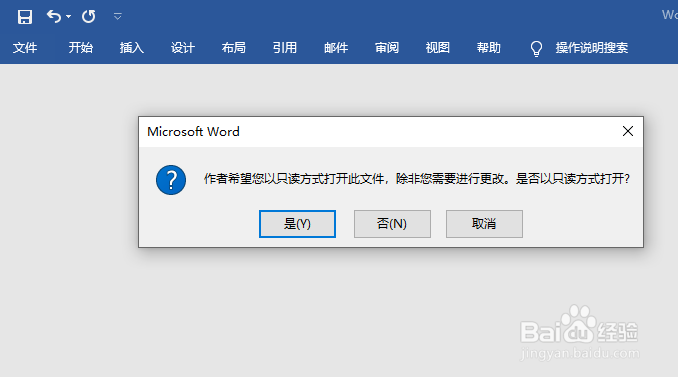
Task: Switch to the 视图 ribbon tab
Action: point(438,48)
